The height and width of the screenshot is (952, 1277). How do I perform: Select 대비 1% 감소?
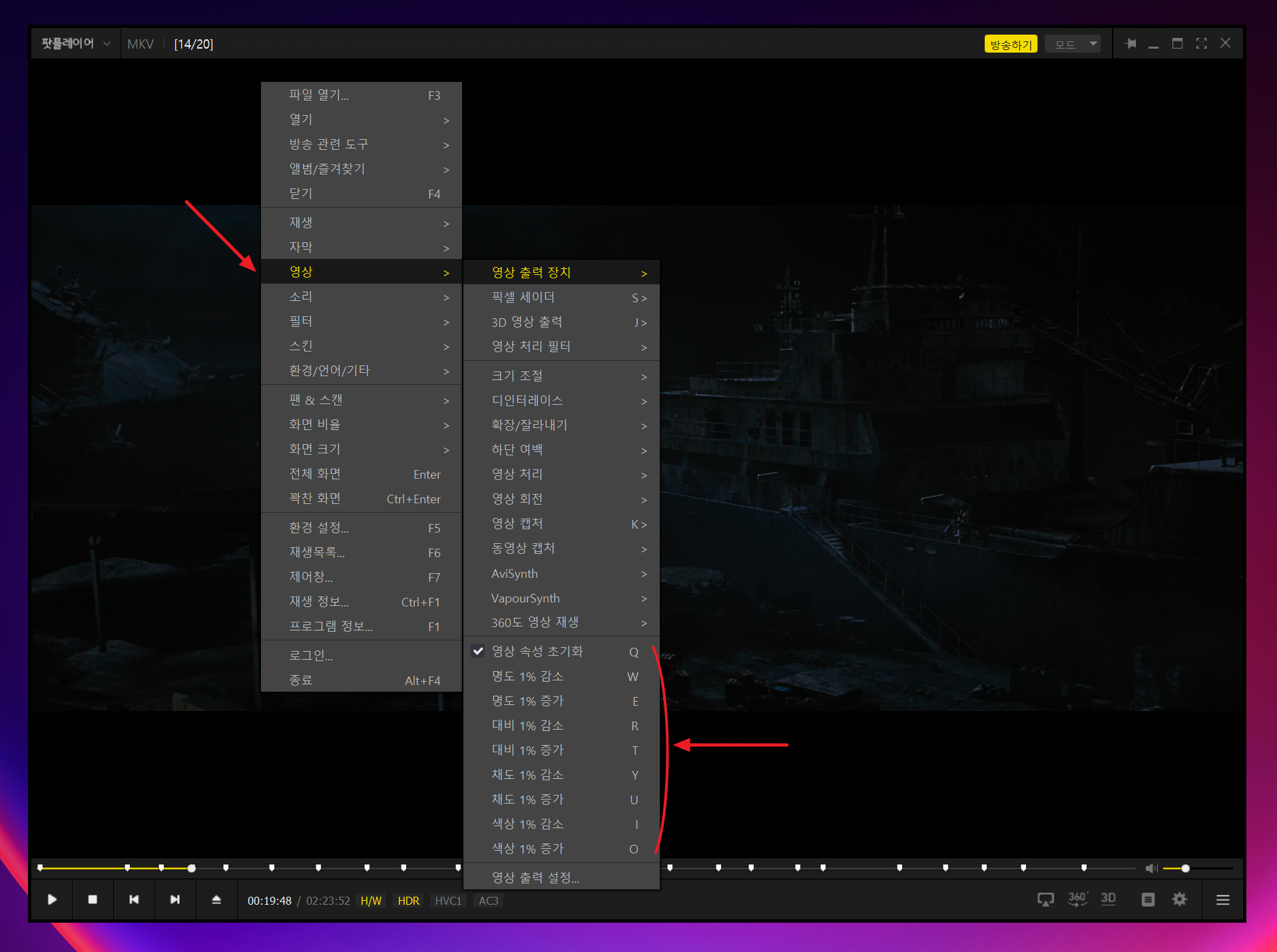(x=561, y=726)
